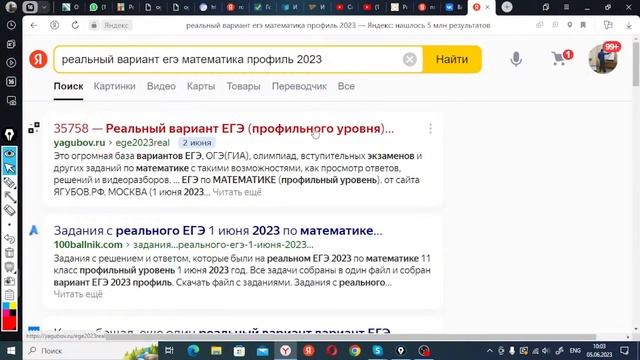The height and width of the screenshot is (360, 640).
Task: Open the Windows Start menu
Action: point(11,351)
